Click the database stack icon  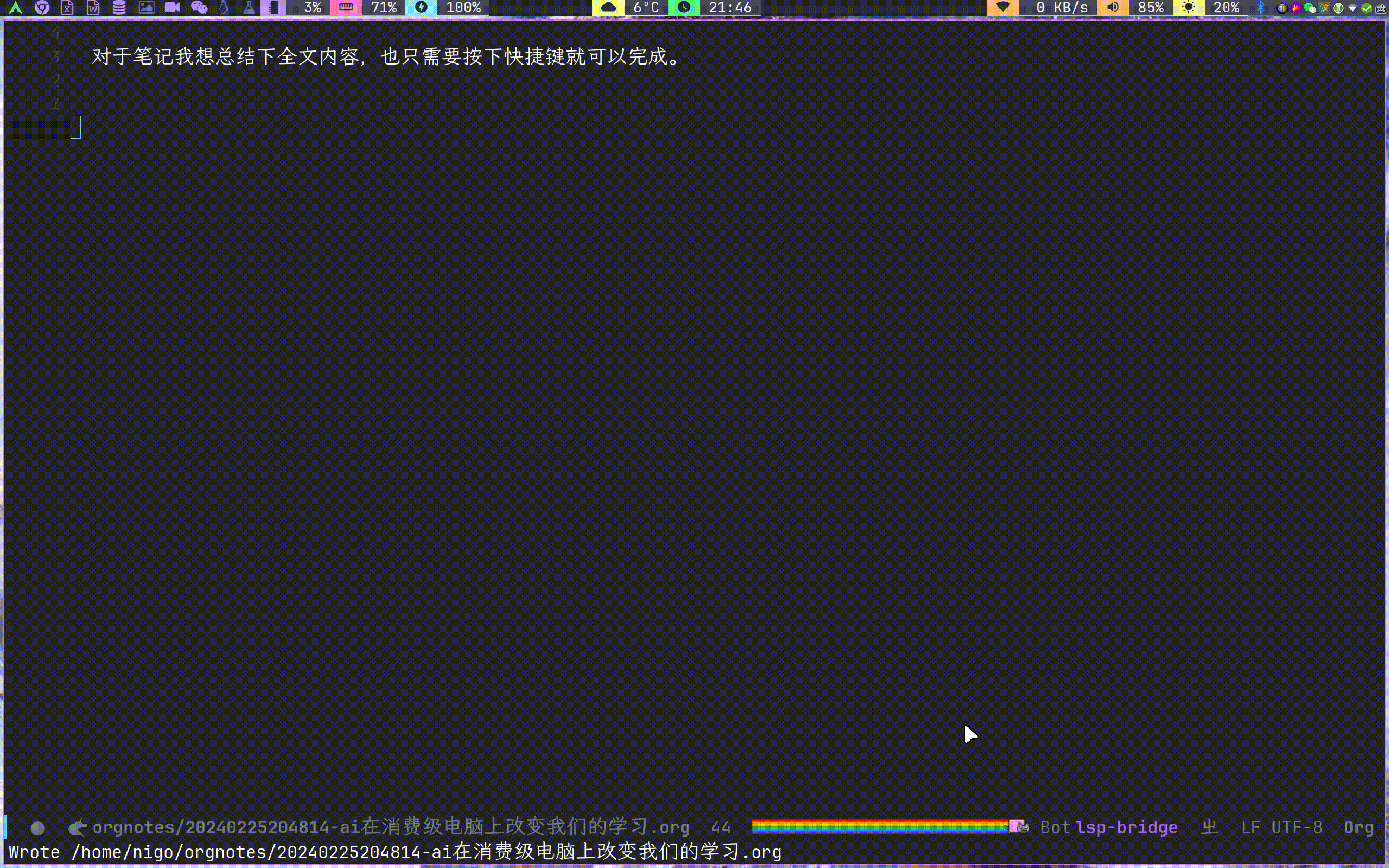click(119, 8)
